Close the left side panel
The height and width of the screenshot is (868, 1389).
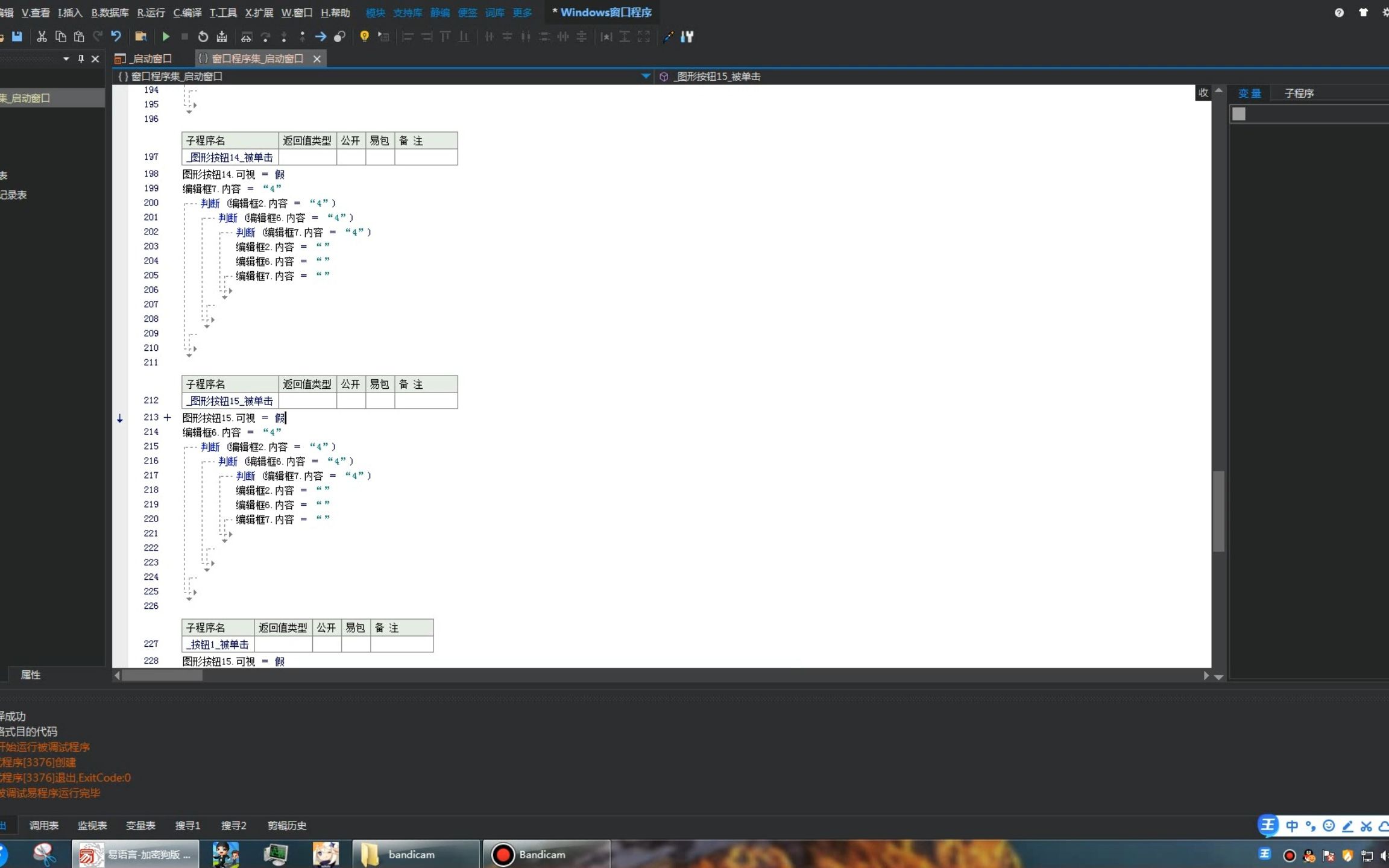tap(95, 59)
